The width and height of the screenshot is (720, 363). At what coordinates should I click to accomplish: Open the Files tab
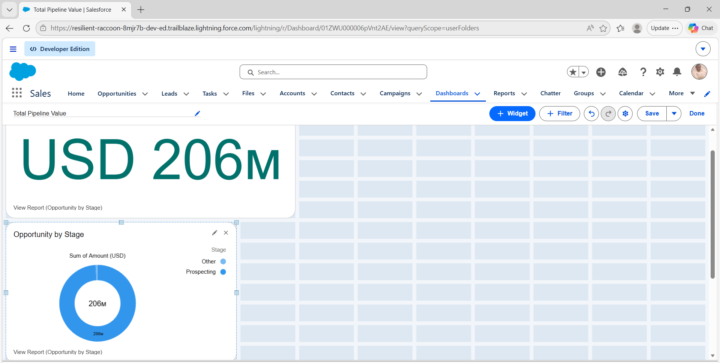[x=248, y=93]
